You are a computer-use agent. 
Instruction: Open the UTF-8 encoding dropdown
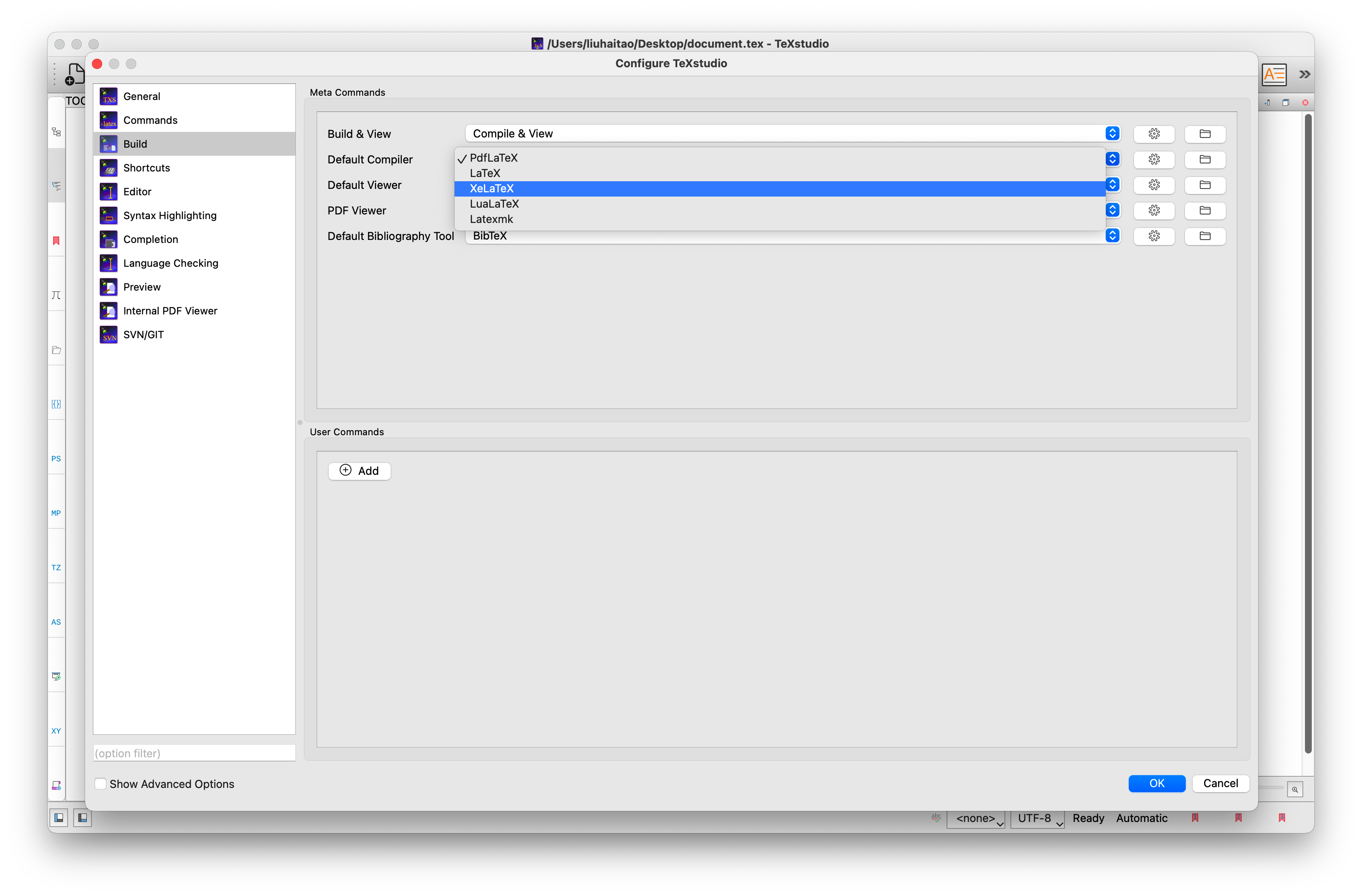1038,819
